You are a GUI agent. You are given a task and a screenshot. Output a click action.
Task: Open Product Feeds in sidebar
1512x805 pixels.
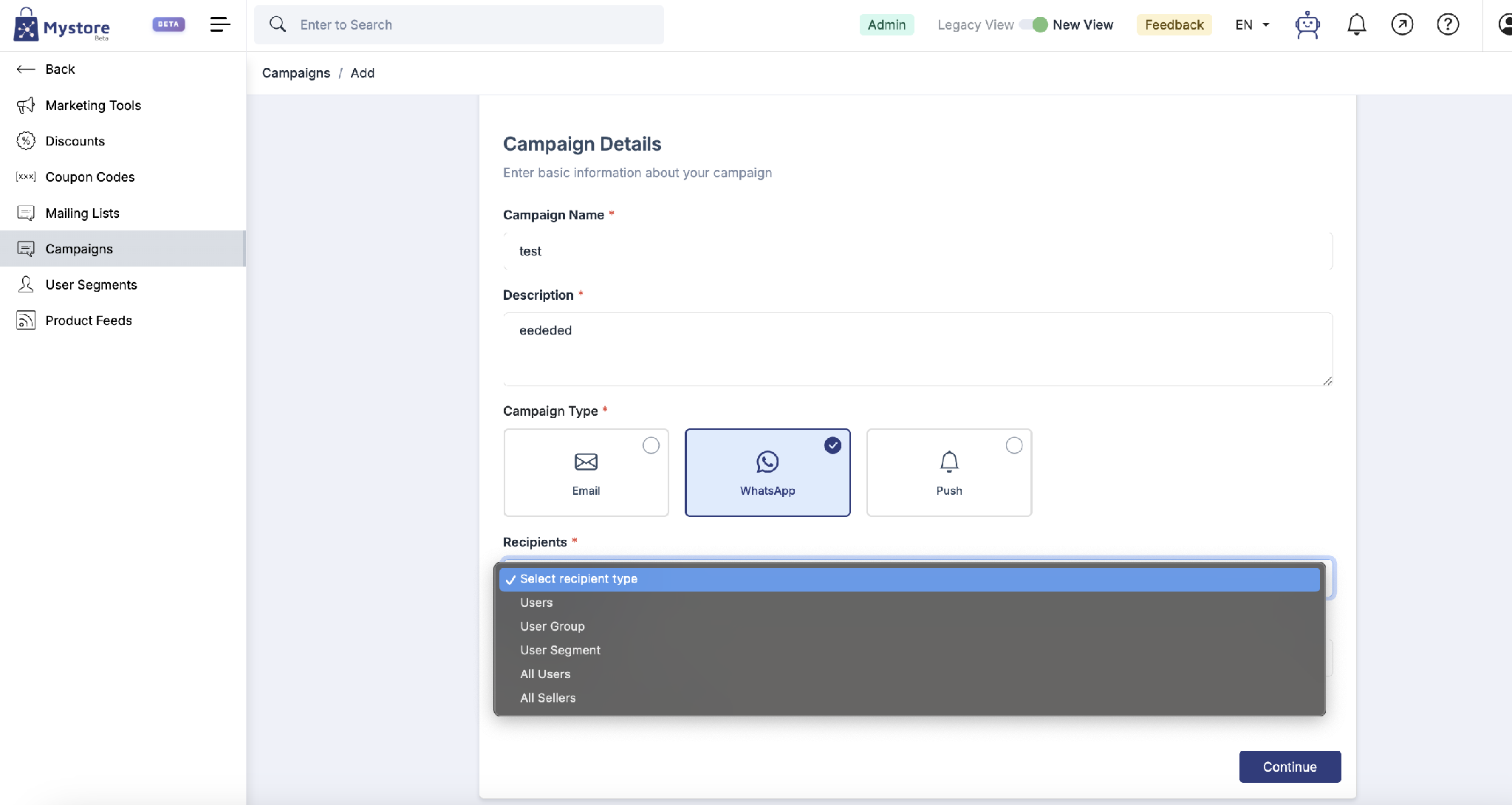[123, 321]
